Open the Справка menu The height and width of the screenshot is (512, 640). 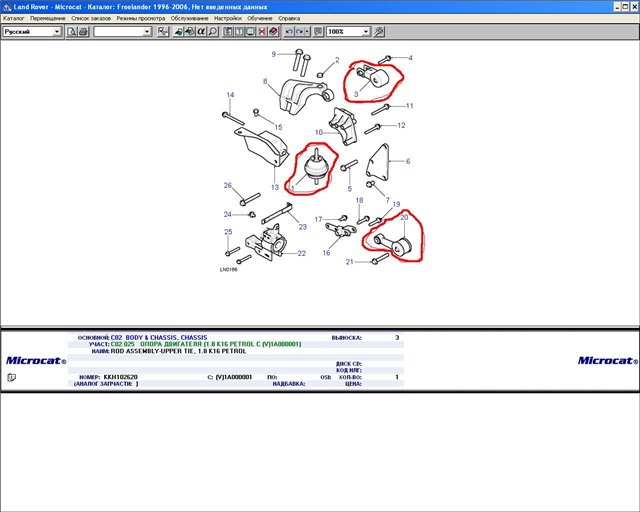(x=289, y=18)
